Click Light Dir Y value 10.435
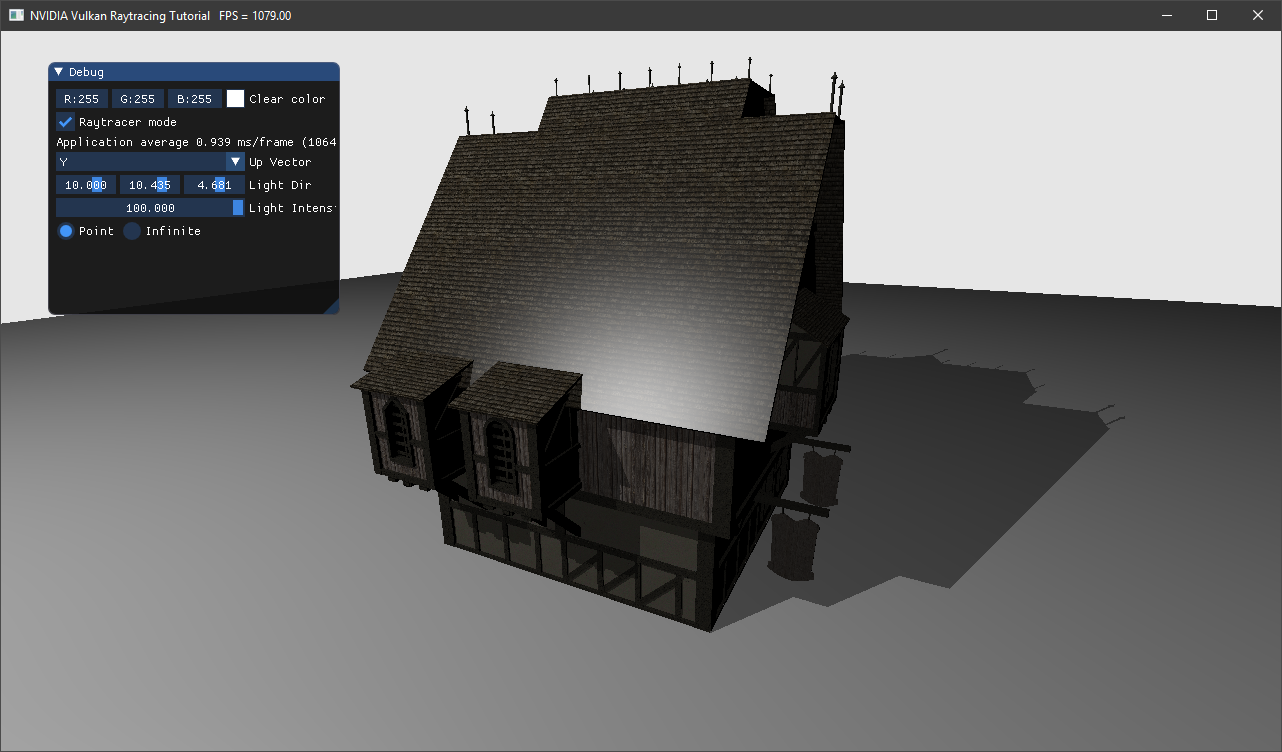The height and width of the screenshot is (752, 1282). coord(150,185)
